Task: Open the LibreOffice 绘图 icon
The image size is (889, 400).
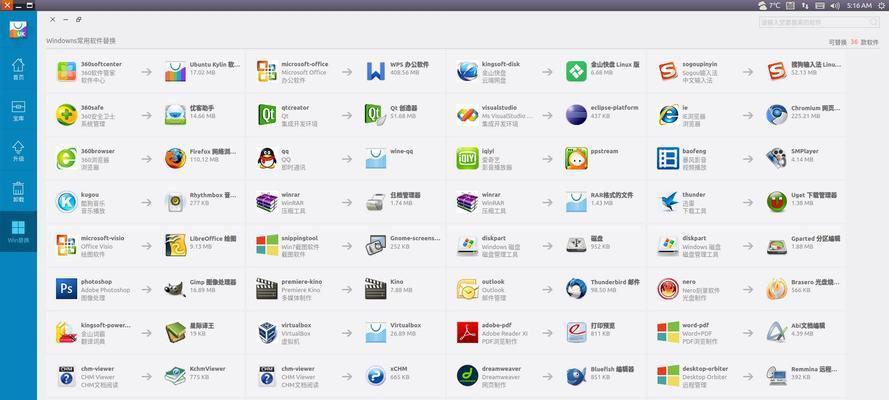Action: tap(175, 245)
